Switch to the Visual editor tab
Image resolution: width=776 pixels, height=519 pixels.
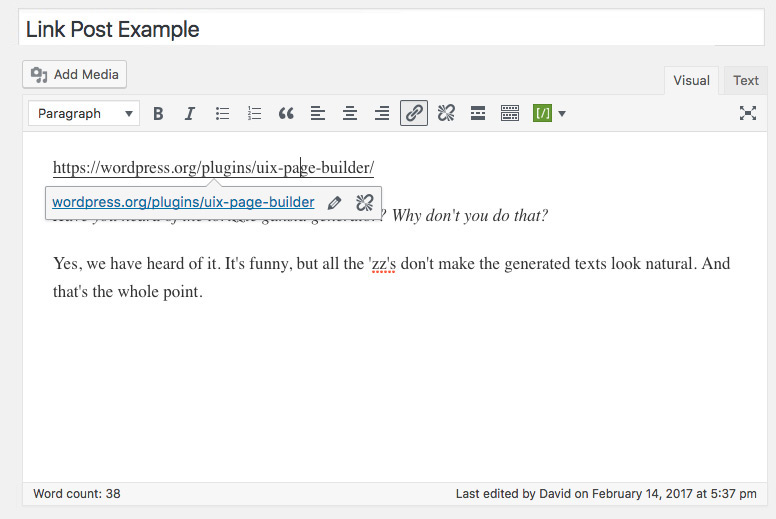[691, 81]
